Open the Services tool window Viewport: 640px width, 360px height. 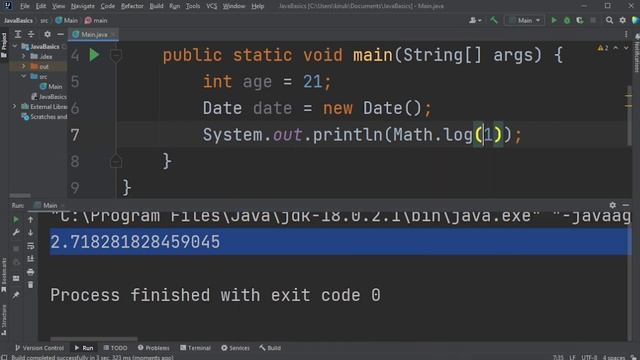point(236,348)
